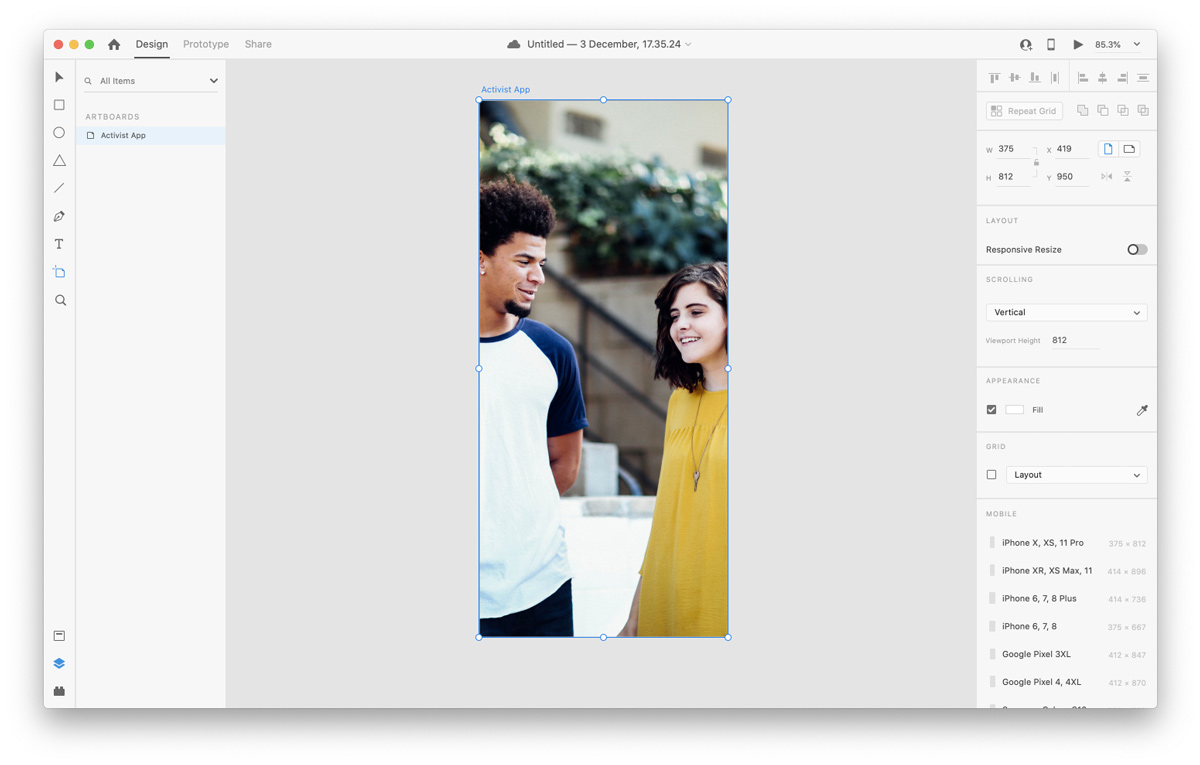Choose the Text tool
The image size is (1200, 765).
(x=59, y=244)
